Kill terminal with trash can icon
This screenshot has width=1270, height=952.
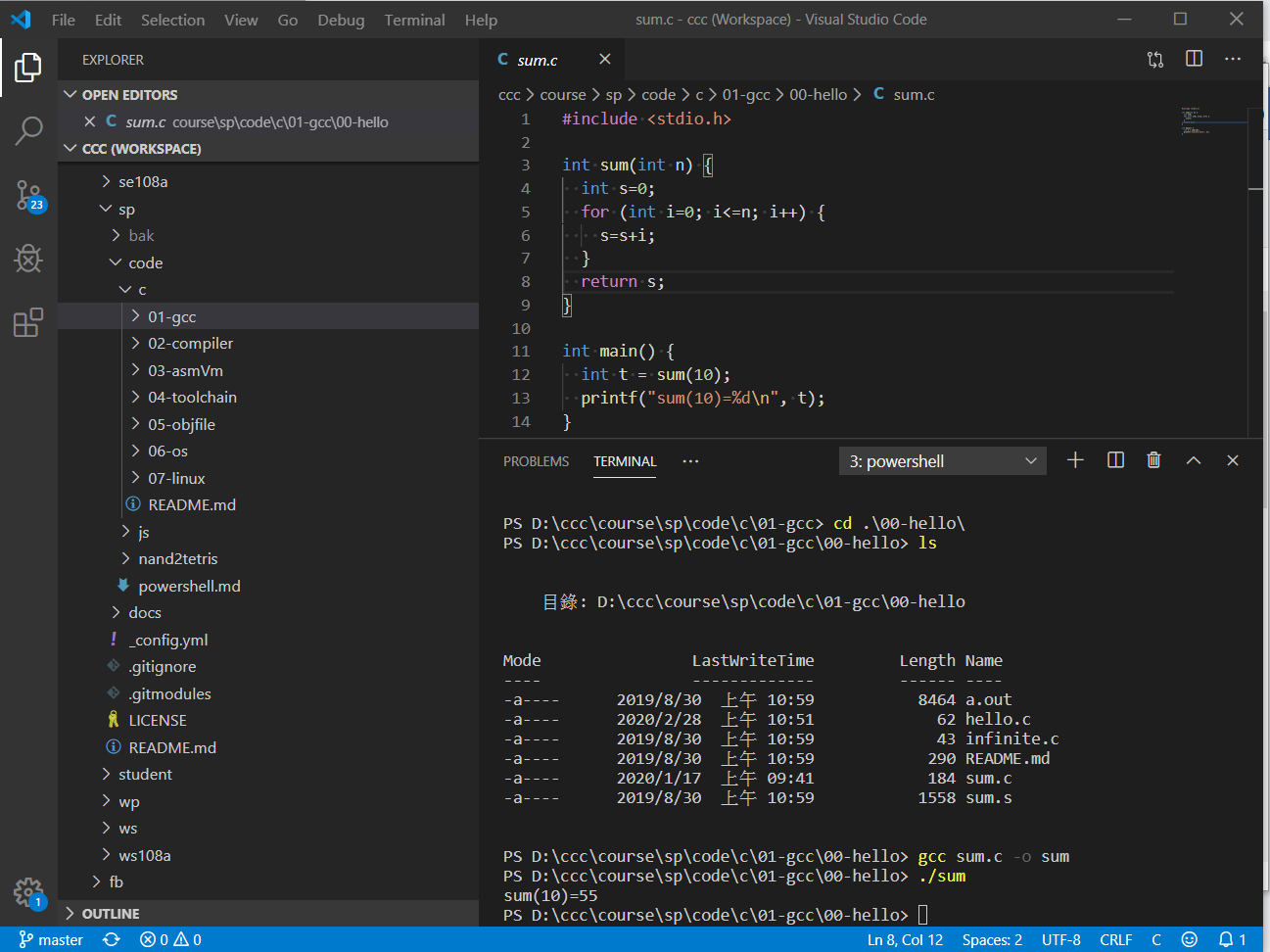[1153, 460]
